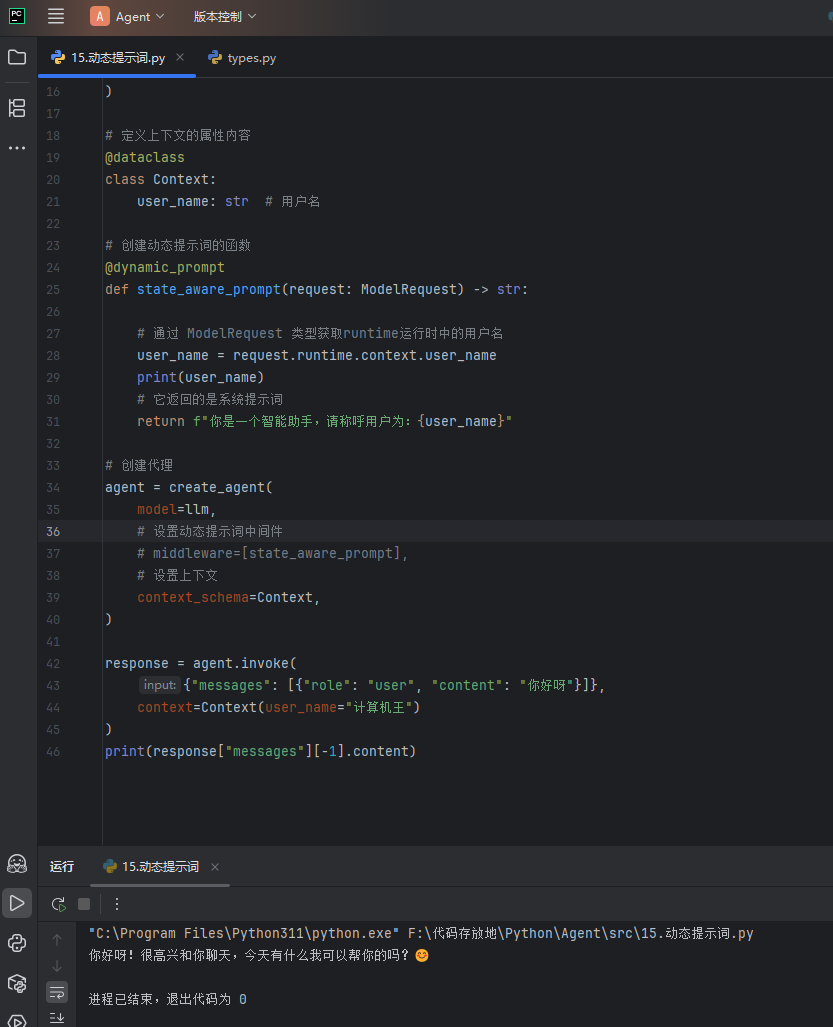This screenshot has width=833, height=1027.
Task: Expand the Agent project dropdown
Action: [127, 16]
